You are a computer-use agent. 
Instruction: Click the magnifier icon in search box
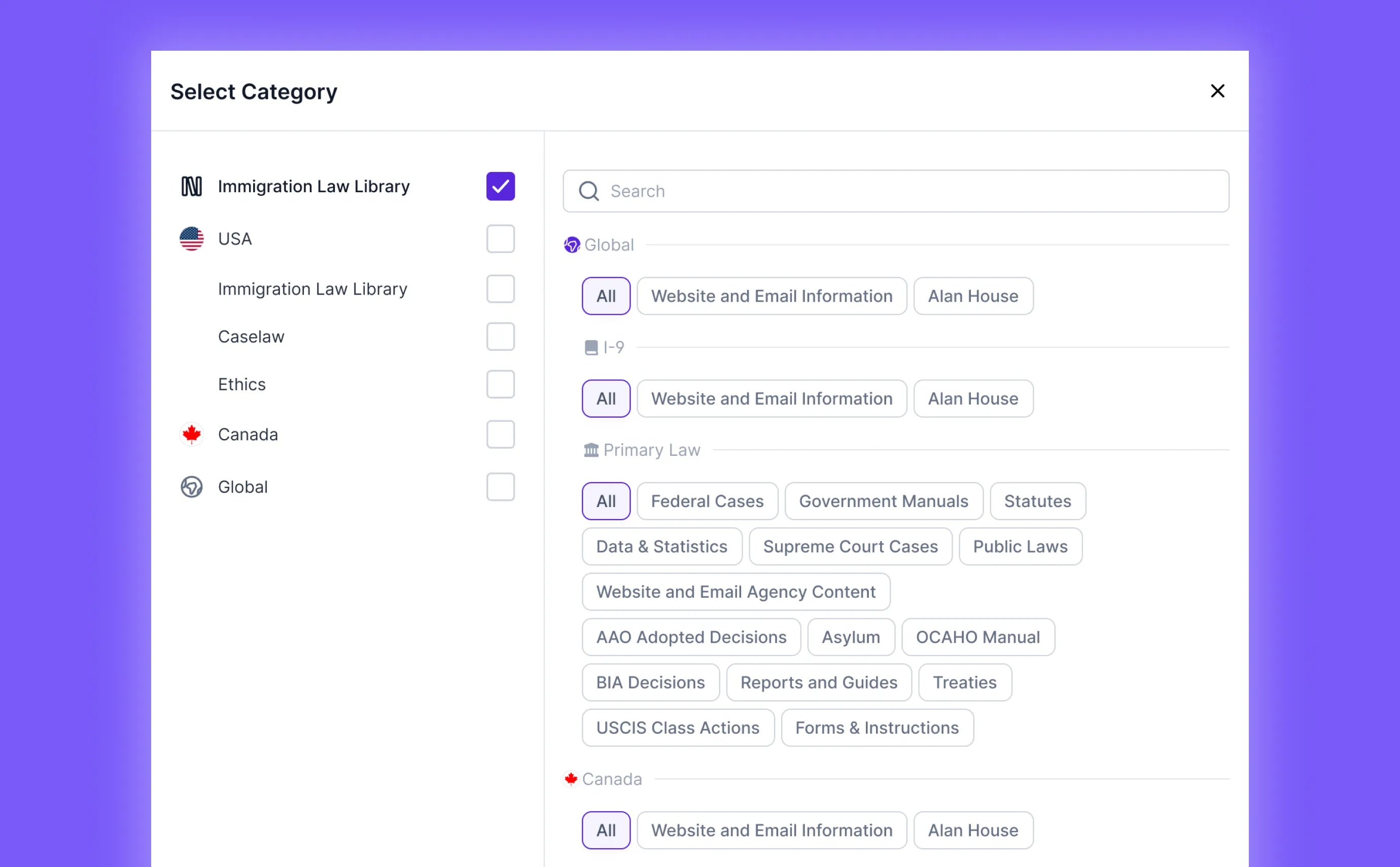point(588,191)
